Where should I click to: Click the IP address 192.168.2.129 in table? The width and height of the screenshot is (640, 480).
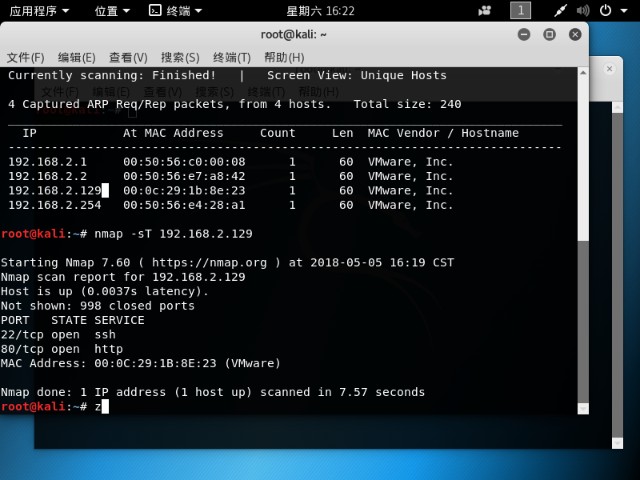(55, 191)
